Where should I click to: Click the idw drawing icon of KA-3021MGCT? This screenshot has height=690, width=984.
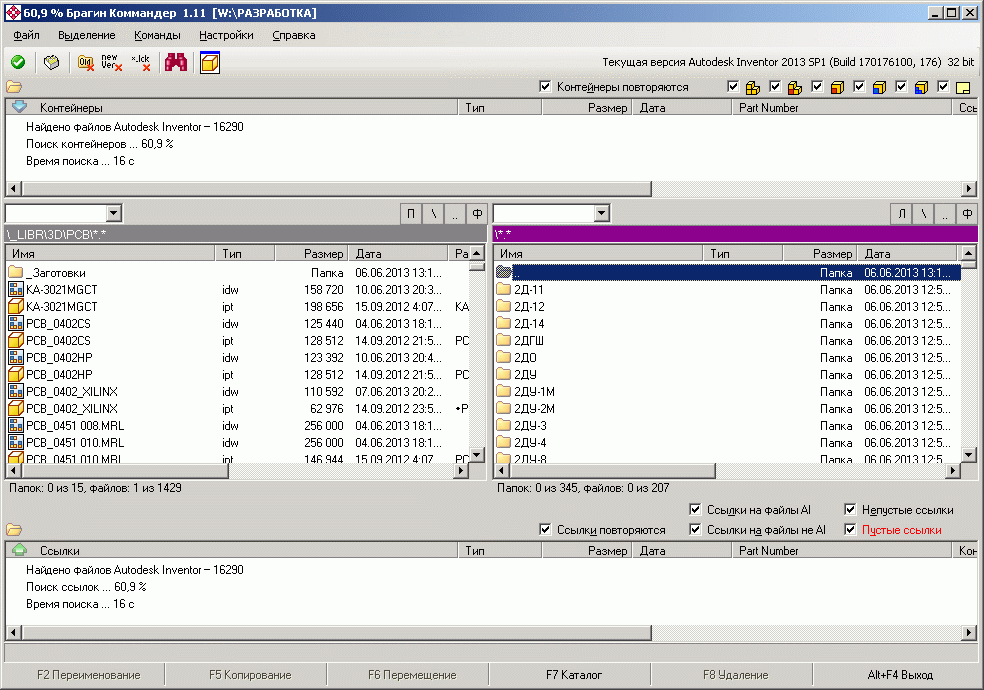click(16, 289)
